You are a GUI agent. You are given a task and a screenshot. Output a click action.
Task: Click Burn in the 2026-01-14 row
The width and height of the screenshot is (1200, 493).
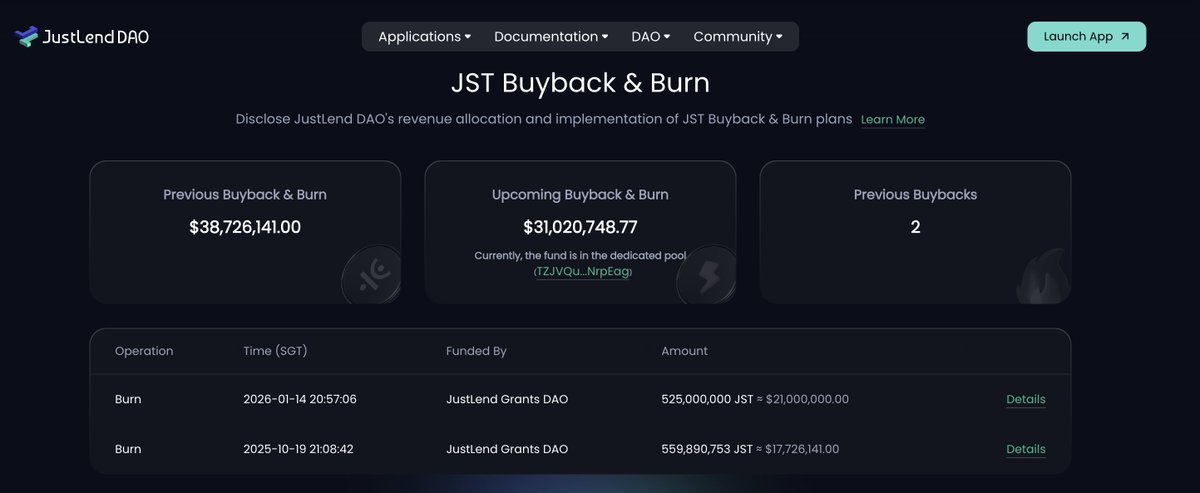point(128,400)
